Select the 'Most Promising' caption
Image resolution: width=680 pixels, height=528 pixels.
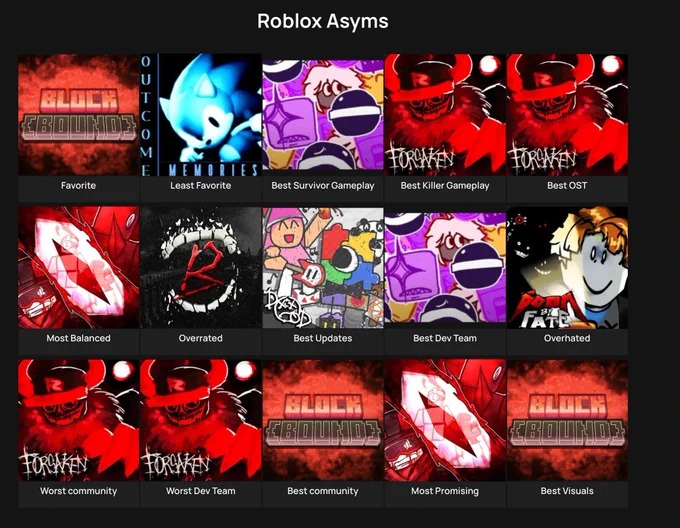pyautogui.click(x=445, y=491)
